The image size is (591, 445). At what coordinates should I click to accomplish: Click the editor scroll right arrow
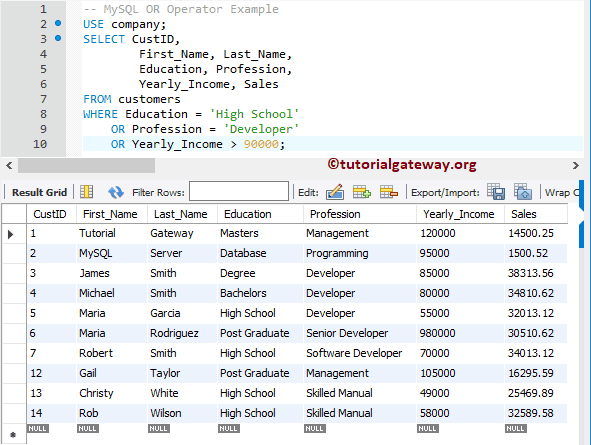(x=575, y=165)
